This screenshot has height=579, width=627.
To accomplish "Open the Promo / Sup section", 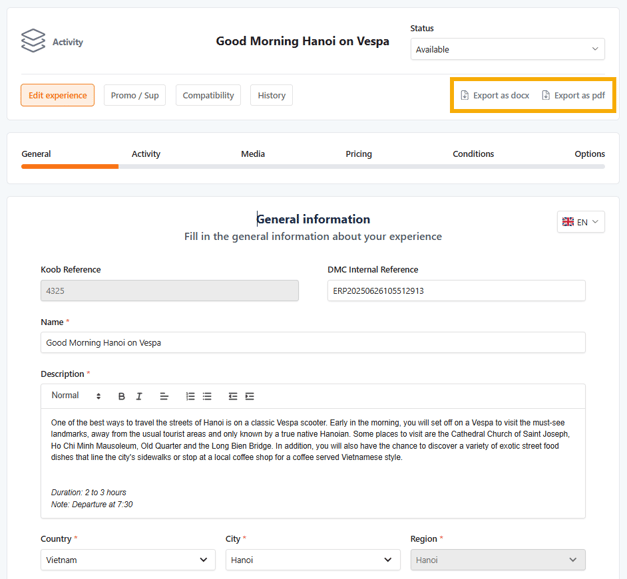I will tap(135, 96).
